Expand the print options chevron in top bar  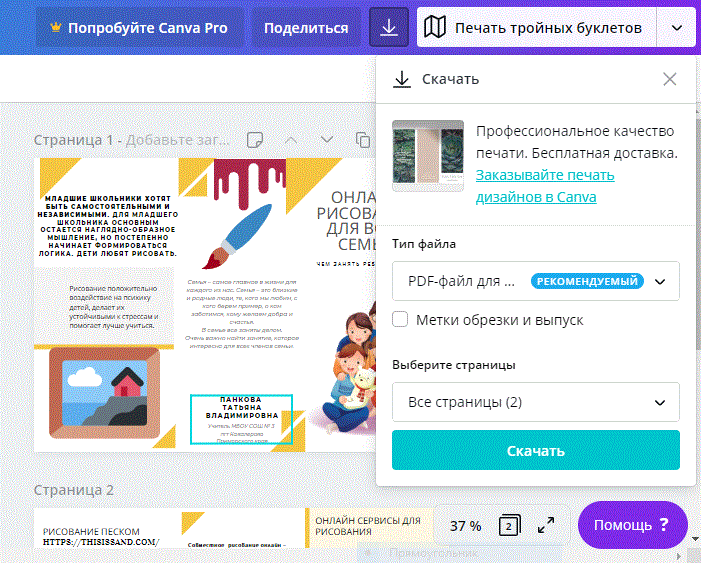point(676,28)
